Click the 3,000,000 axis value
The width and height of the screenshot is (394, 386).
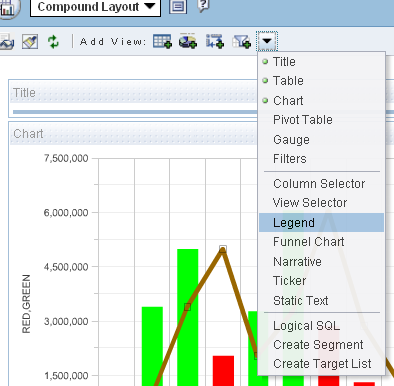point(66,321)
